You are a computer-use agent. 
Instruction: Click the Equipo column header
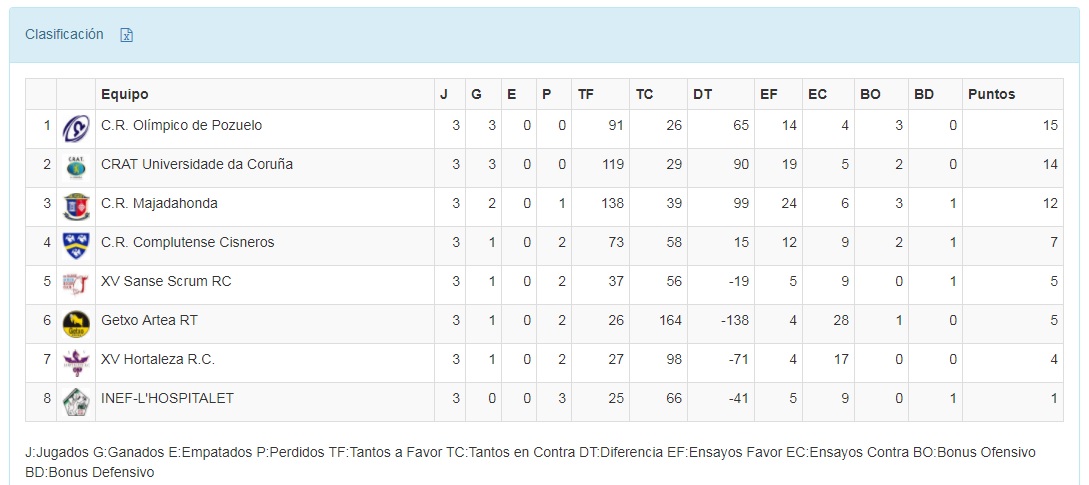125,94
